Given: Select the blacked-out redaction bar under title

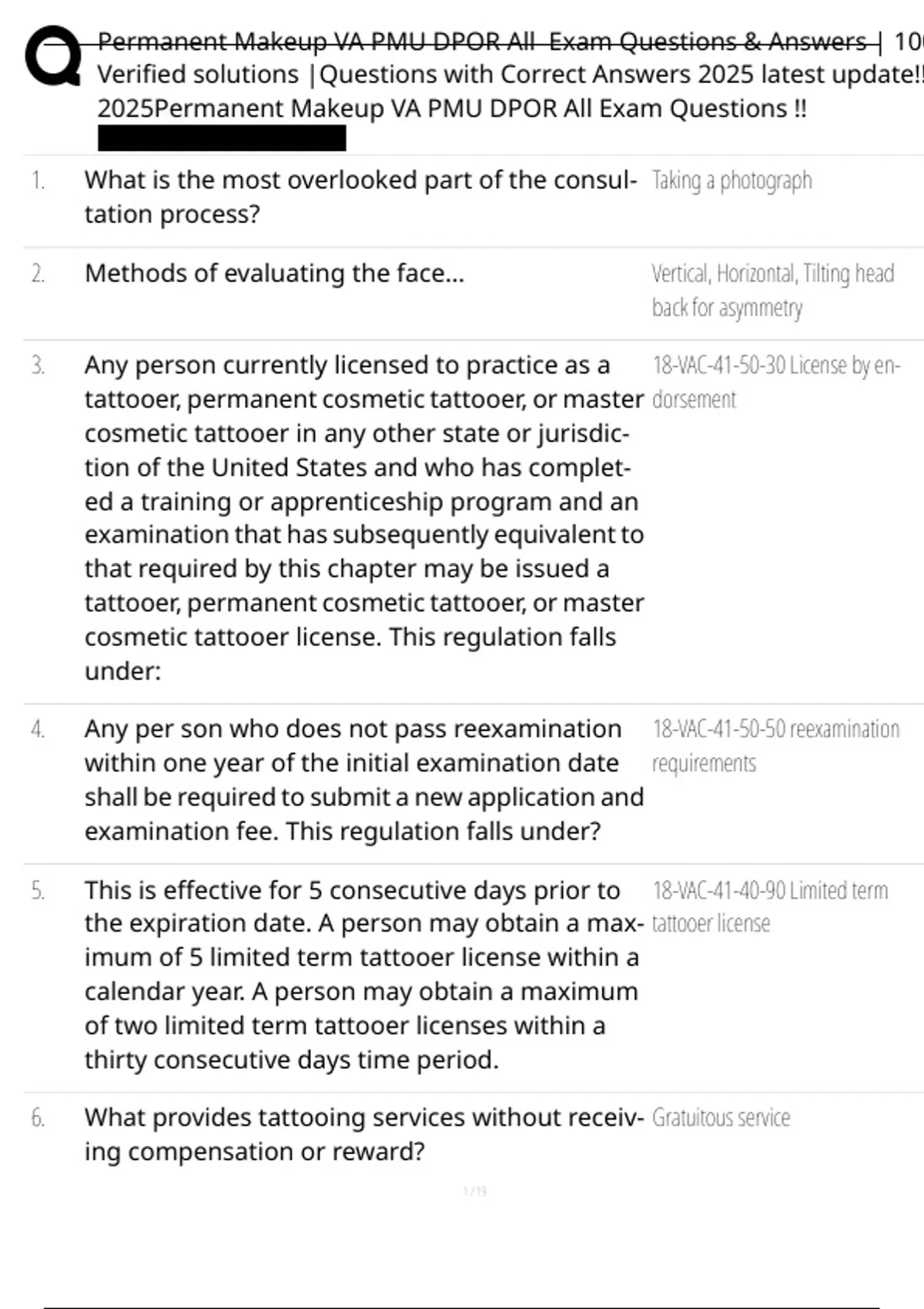Looking at the screenshot, I should click(x=222, y=139).
